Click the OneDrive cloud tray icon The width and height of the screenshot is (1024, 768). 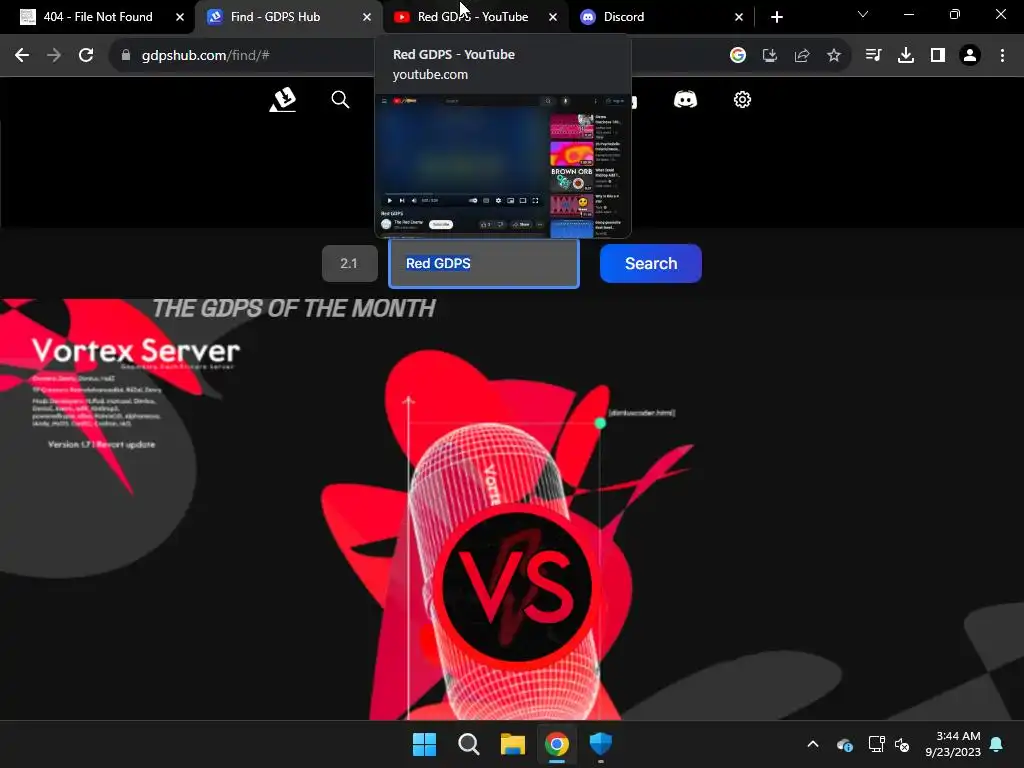845,744
